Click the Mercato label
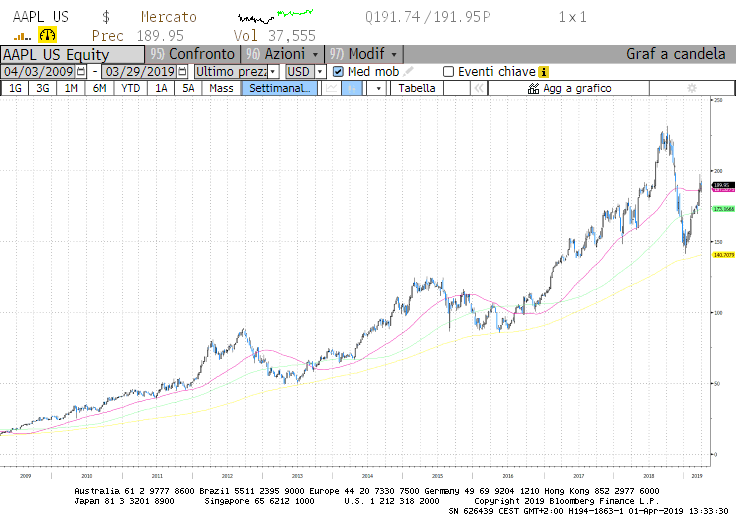Image resolution: width=736 pixels, height=530 pixels. click(x=169, y=17)
